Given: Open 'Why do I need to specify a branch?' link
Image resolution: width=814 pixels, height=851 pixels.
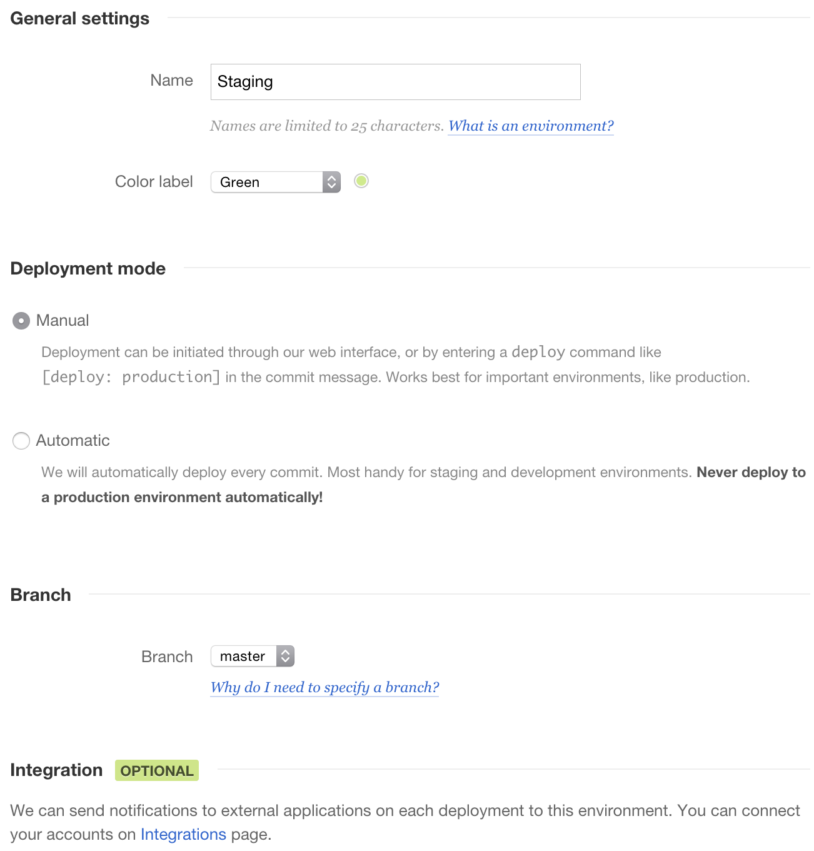Looking at the screenshot, I should [325, 687].
